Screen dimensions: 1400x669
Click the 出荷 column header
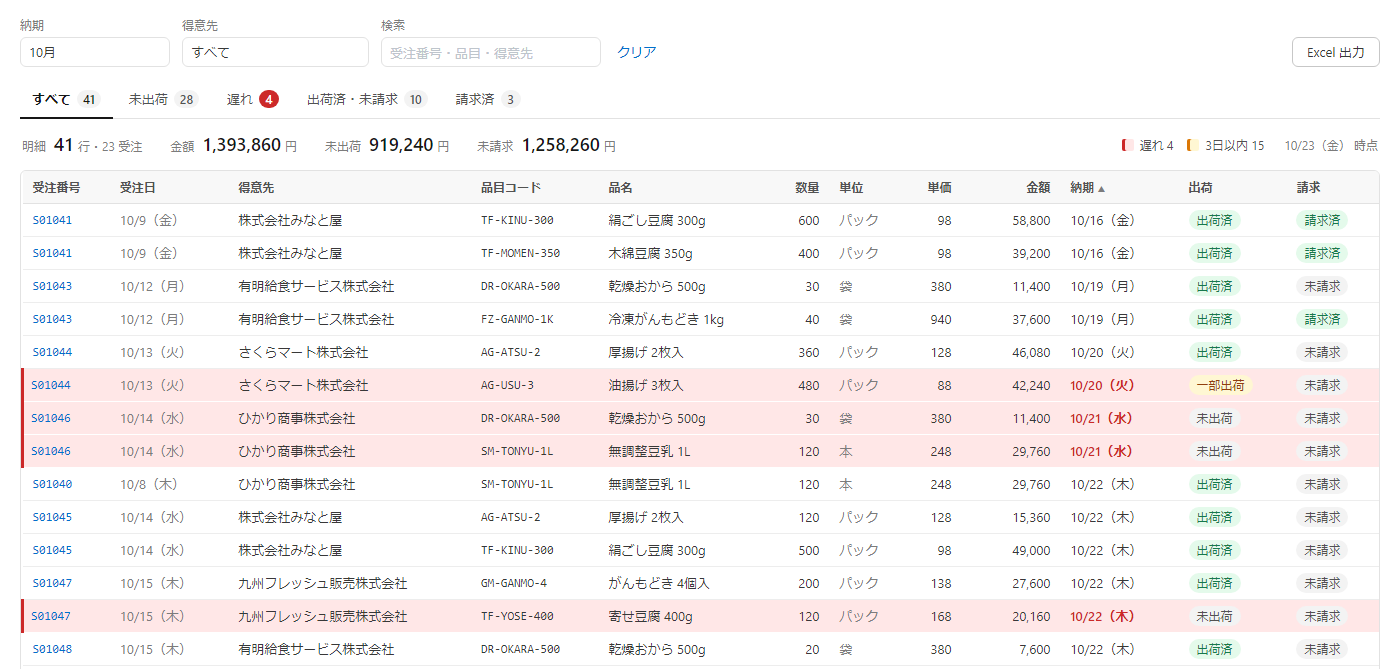point(1200,187)
